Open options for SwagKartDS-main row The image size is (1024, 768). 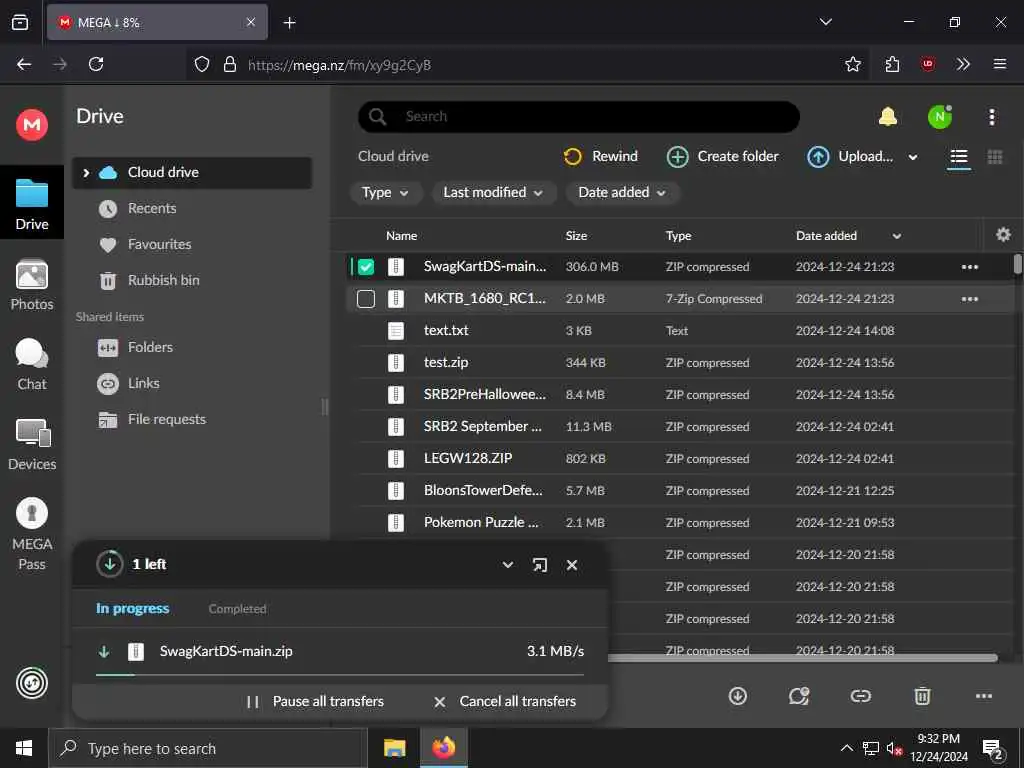(970, 267)
